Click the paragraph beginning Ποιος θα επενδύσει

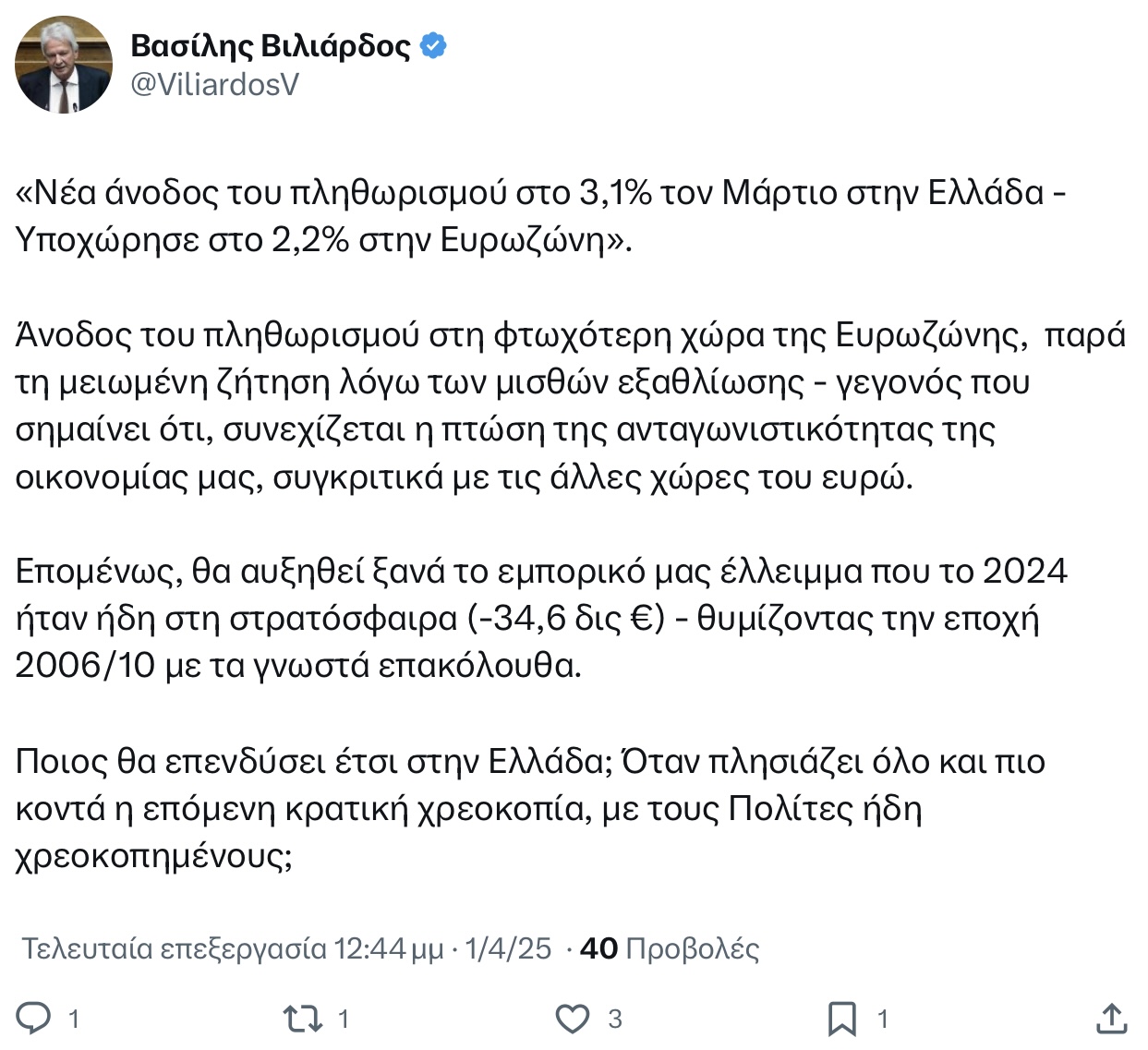[530, 808]
